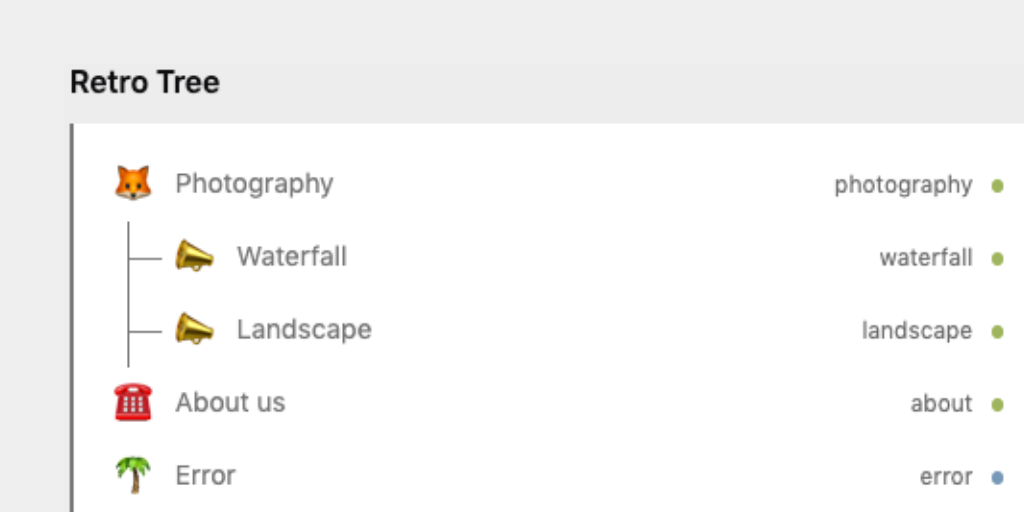Open the Landscape child page

tap(304, 329)
